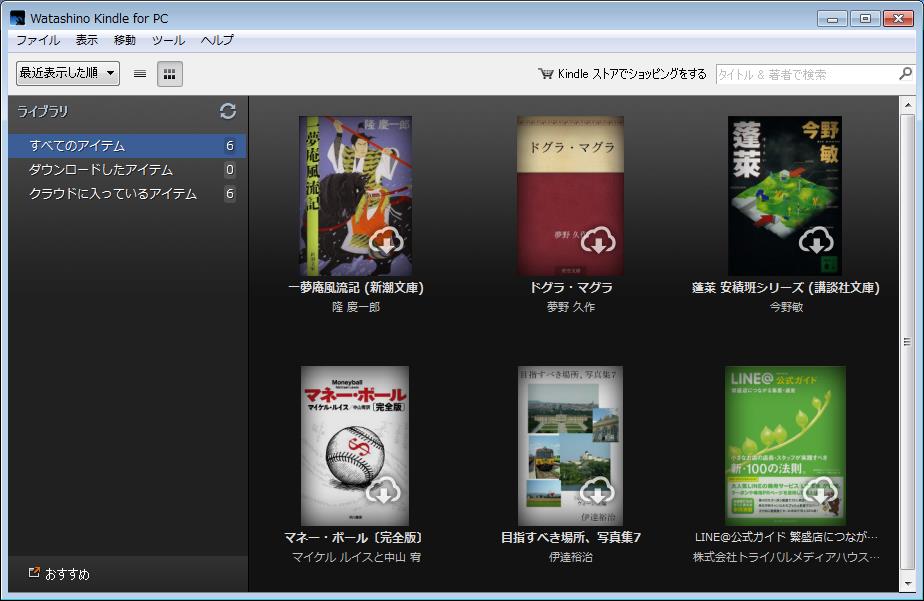Download ドグラ・マグラ via its cloud icon

pyautogui.click(x=598, y=240)
